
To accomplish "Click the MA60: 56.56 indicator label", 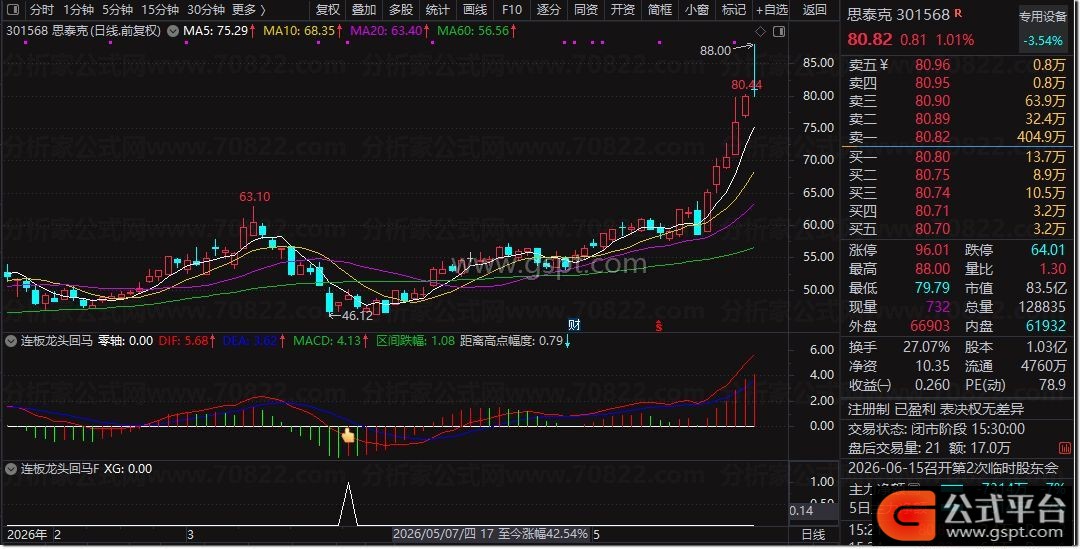I will click(476, 31).
